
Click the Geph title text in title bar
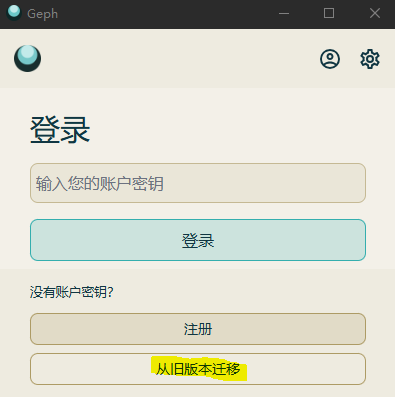click(42, 14)
